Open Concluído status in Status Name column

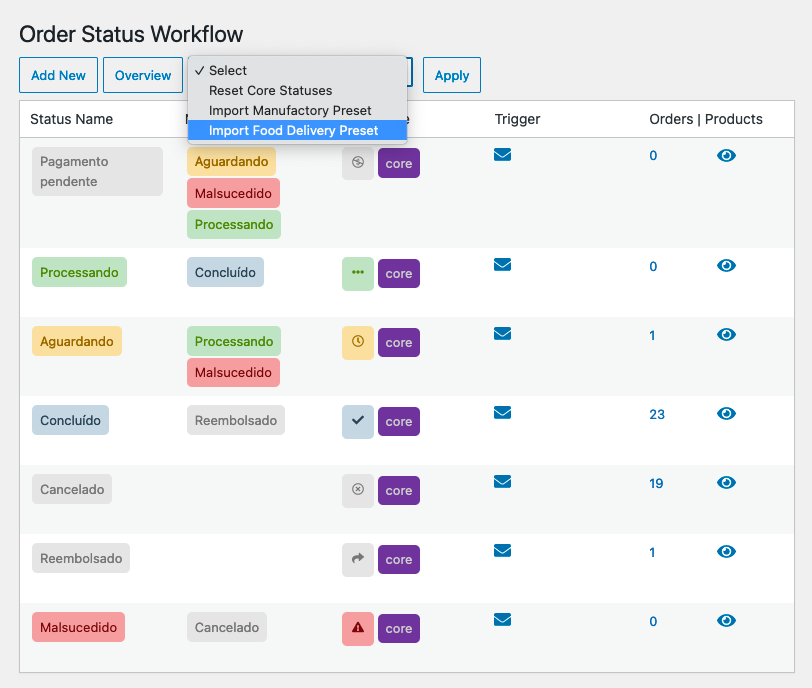(70, 420)
